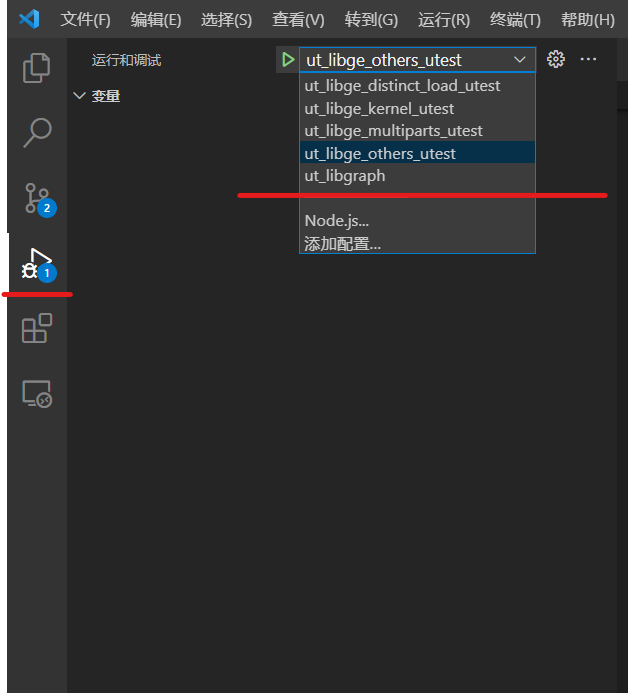Click green Start Debugging play button

pyautogui.click(x=288, y=60)
